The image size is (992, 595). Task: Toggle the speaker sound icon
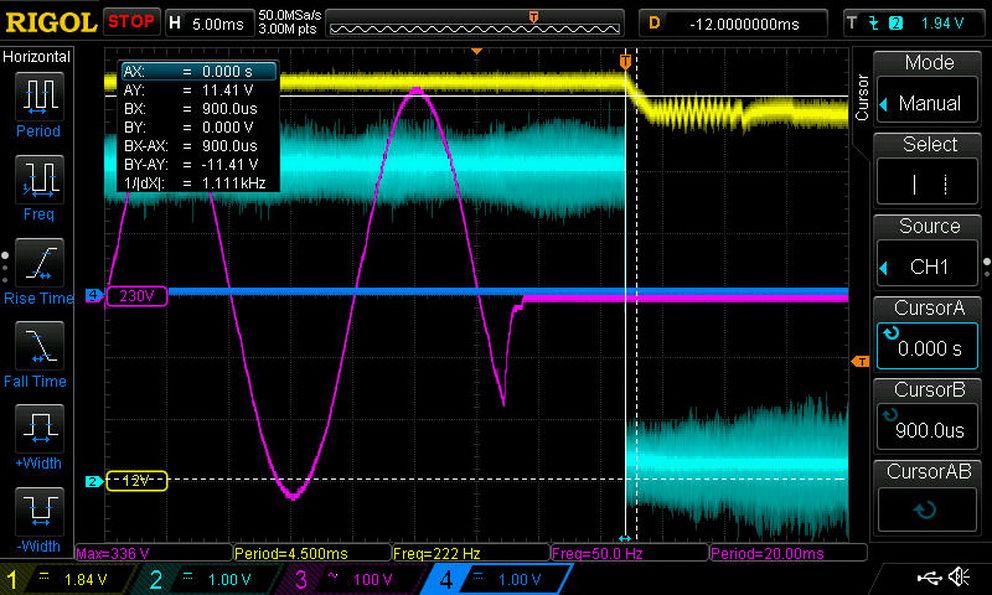(x=959, y=577)
